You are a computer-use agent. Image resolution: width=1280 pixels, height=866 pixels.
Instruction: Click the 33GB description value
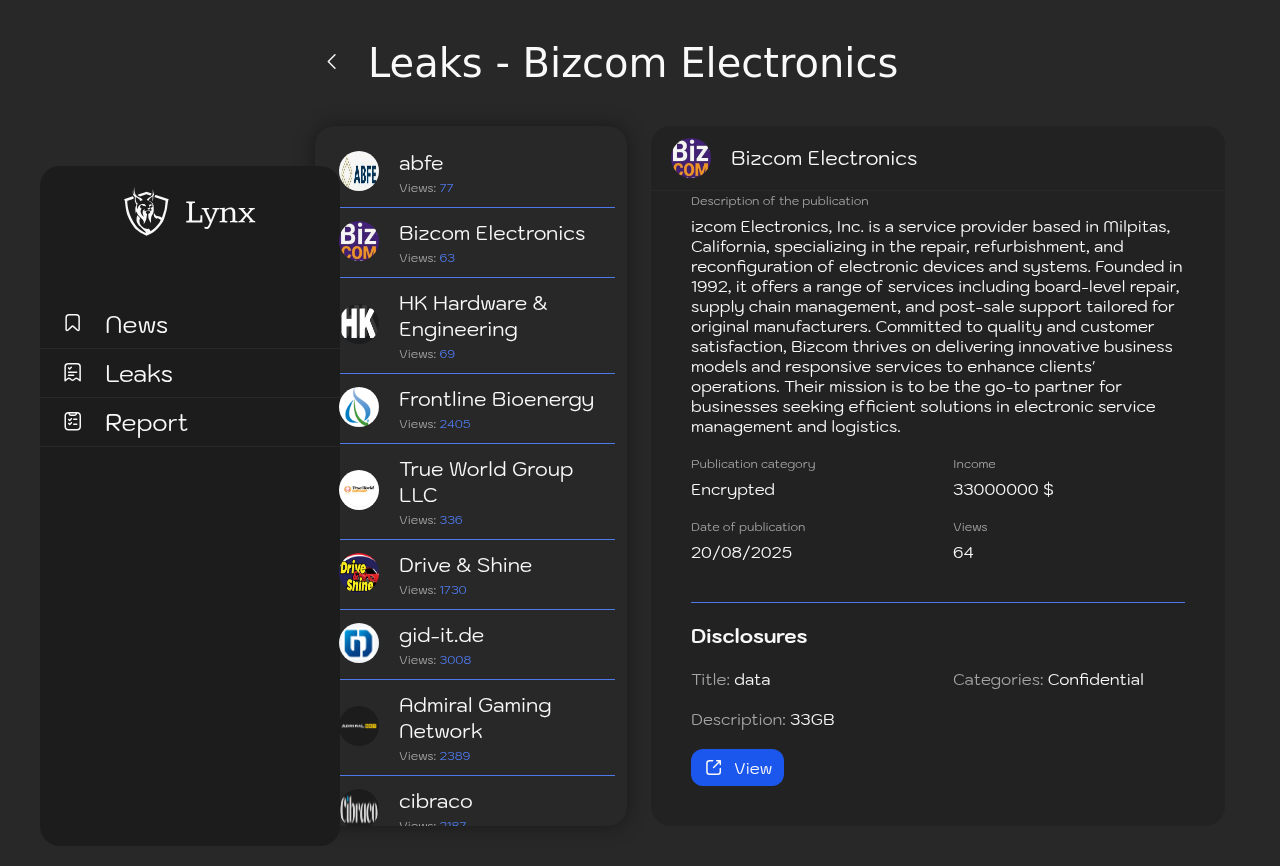point(812,720)
